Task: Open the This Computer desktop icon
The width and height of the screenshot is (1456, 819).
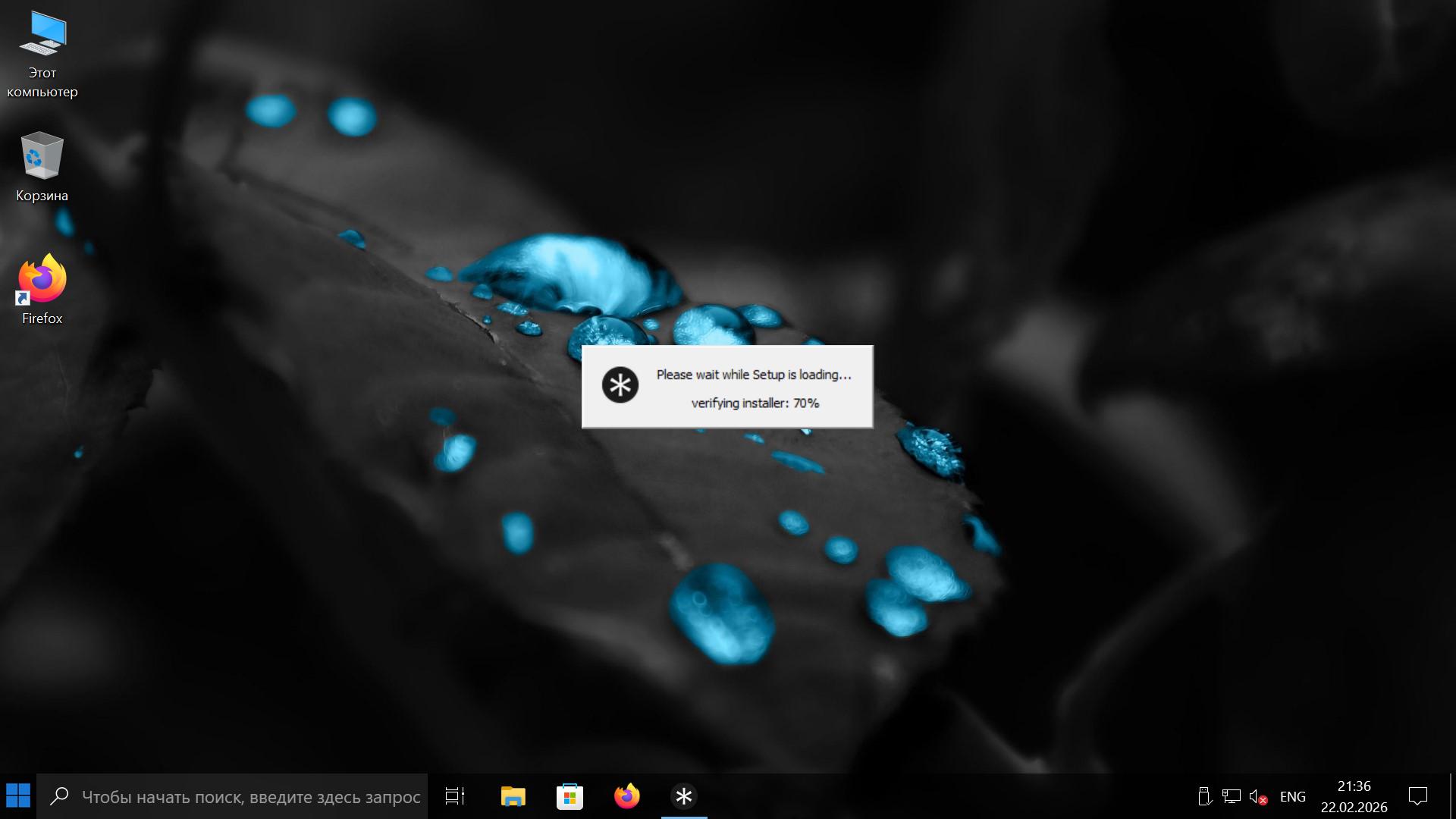Action: [42, 36]
